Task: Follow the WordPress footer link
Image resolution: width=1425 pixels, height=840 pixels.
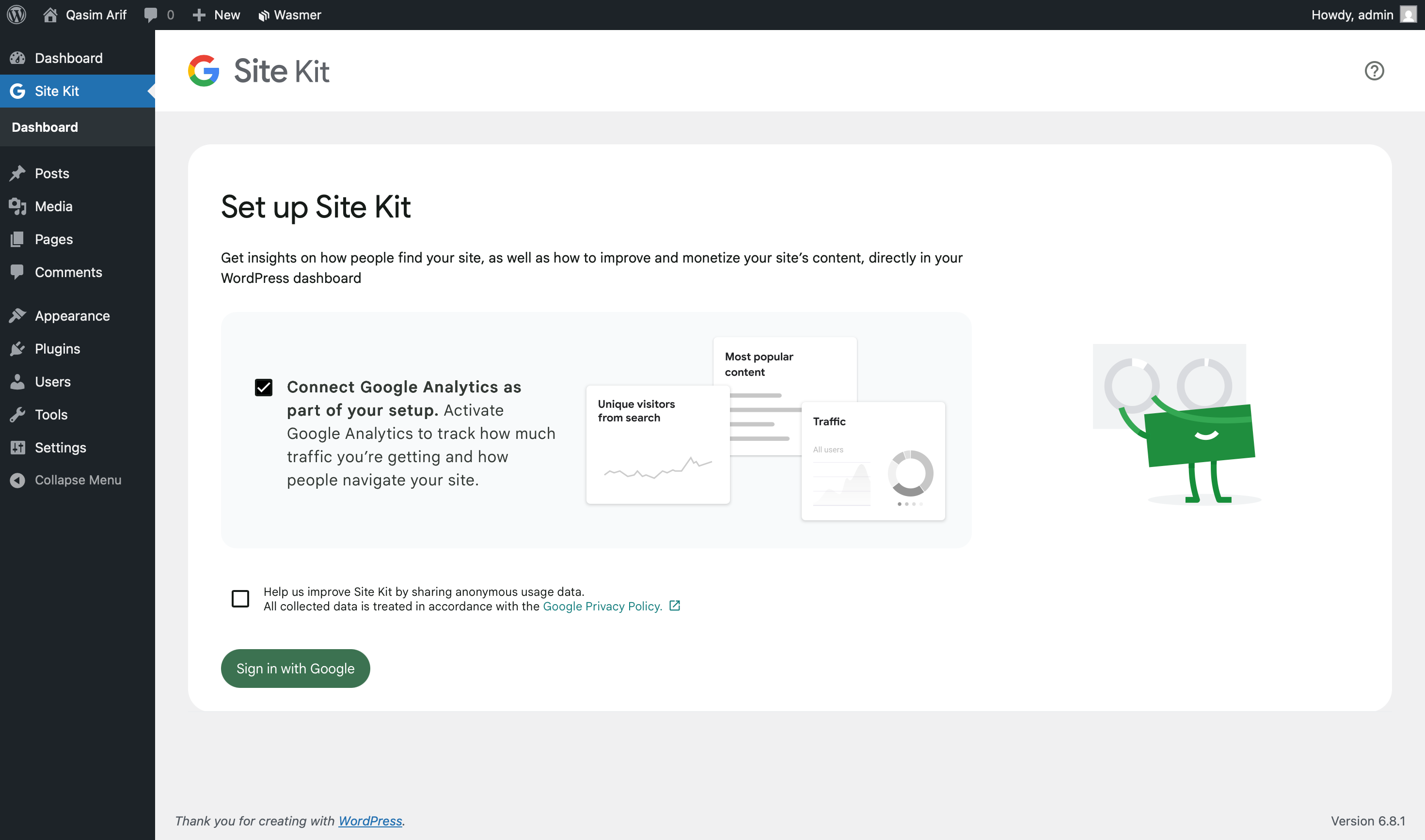Action: tap(370, 821)
